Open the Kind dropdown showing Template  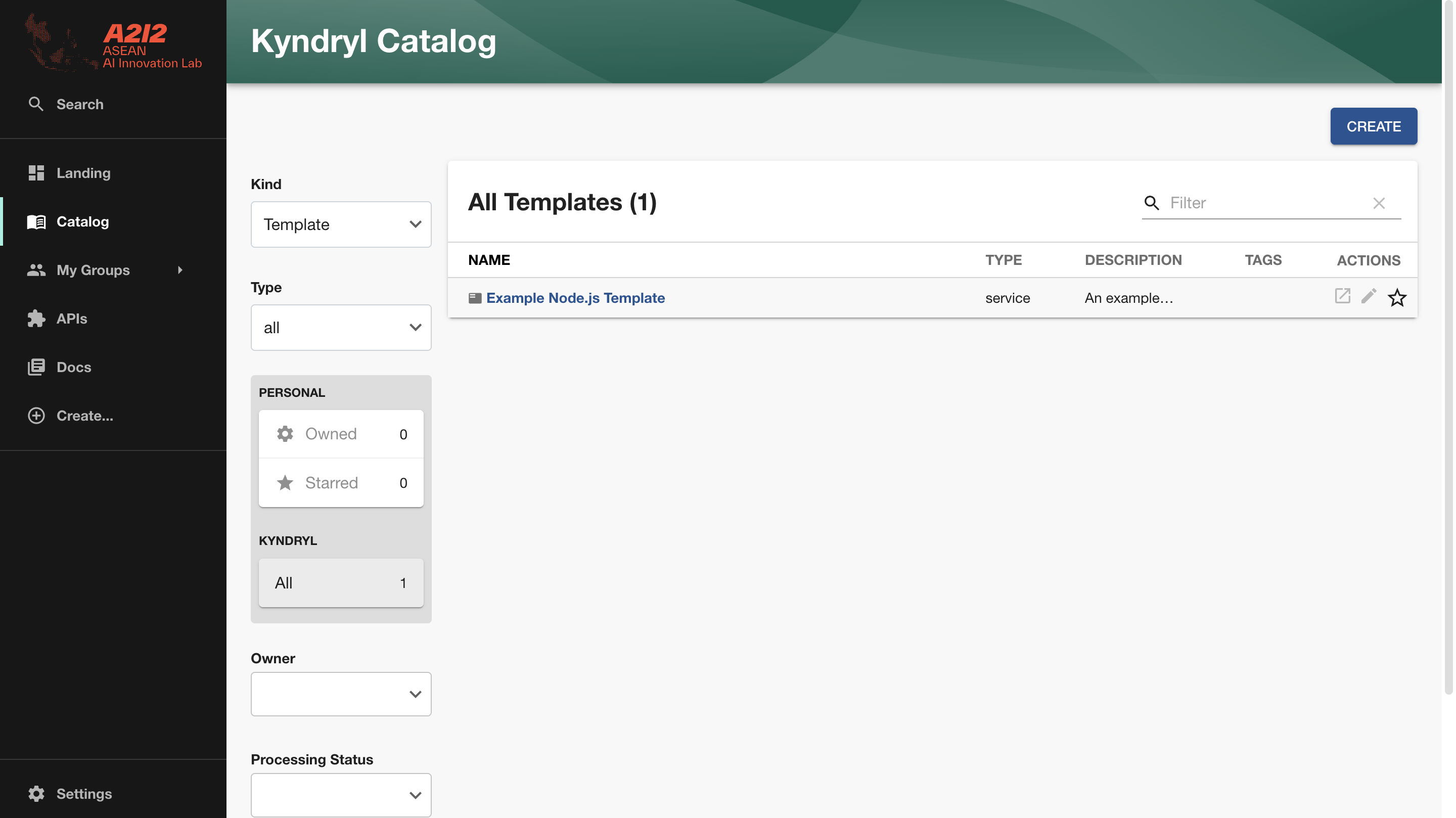(341, 224)
